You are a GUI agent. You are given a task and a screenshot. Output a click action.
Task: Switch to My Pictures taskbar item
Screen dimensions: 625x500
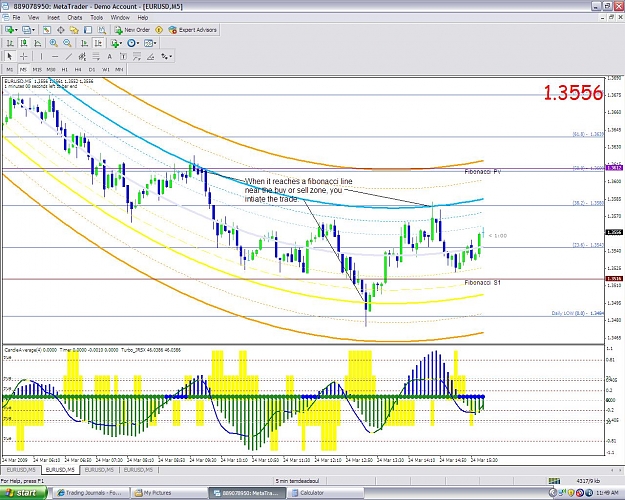169,493
